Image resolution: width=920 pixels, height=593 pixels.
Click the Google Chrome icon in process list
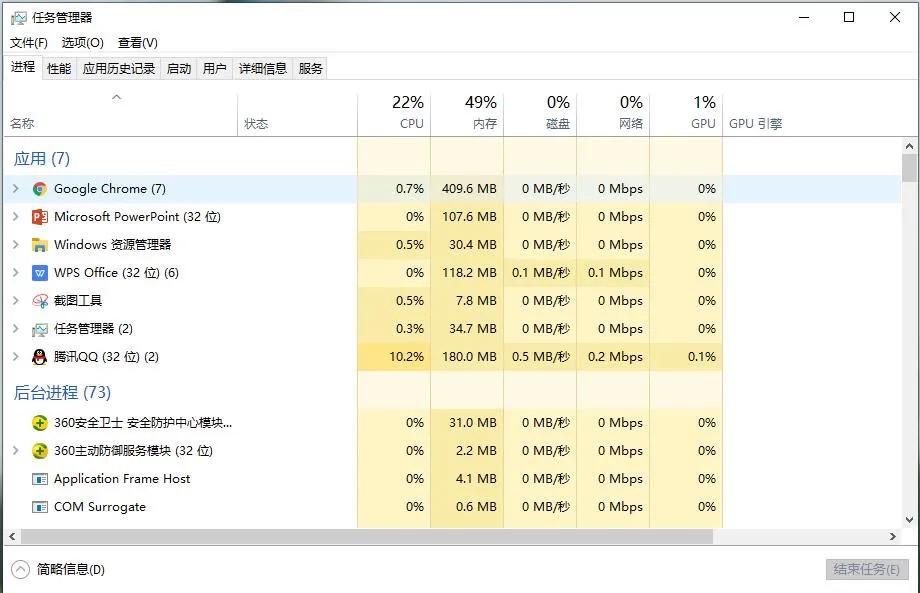(40, 189)
